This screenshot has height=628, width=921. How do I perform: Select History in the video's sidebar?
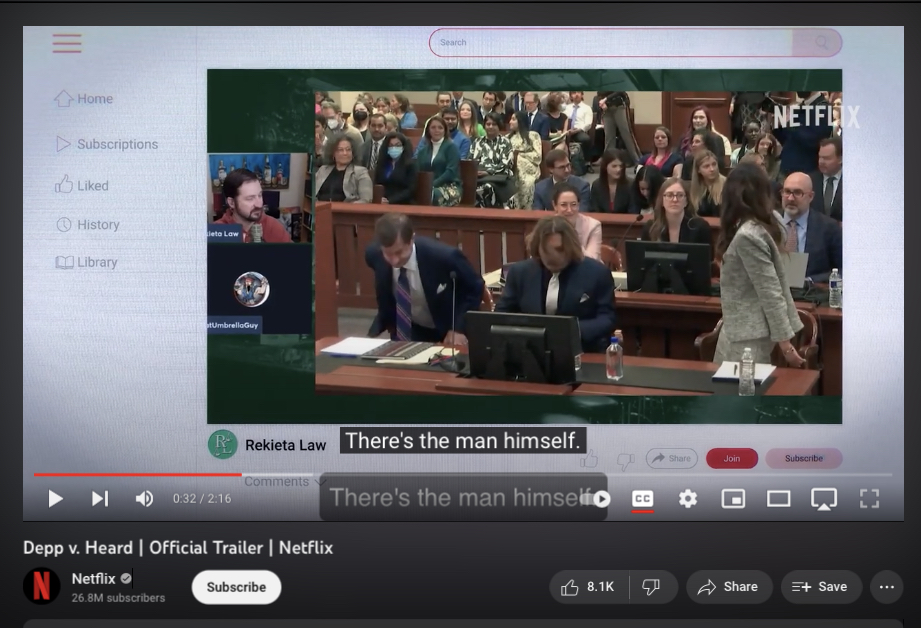coord(88,224)
